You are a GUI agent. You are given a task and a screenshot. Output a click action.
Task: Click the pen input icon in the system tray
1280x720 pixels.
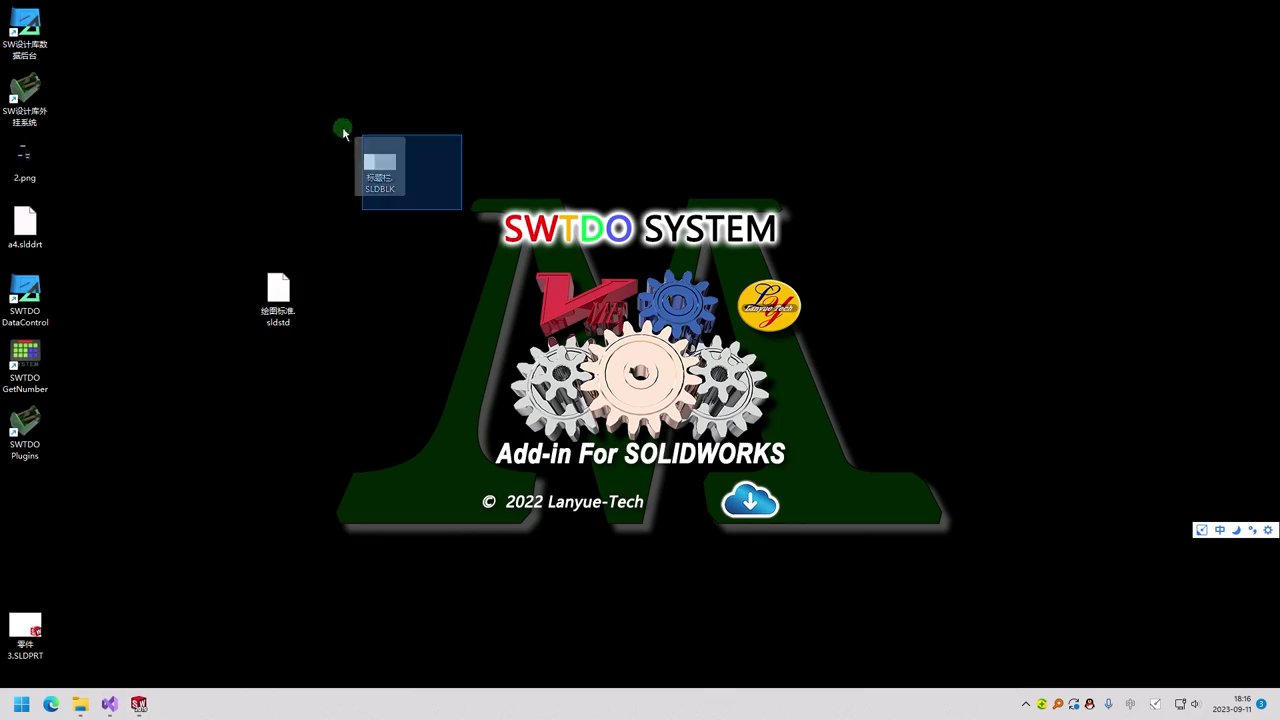pyautogui.click(x=1156, y=704)
